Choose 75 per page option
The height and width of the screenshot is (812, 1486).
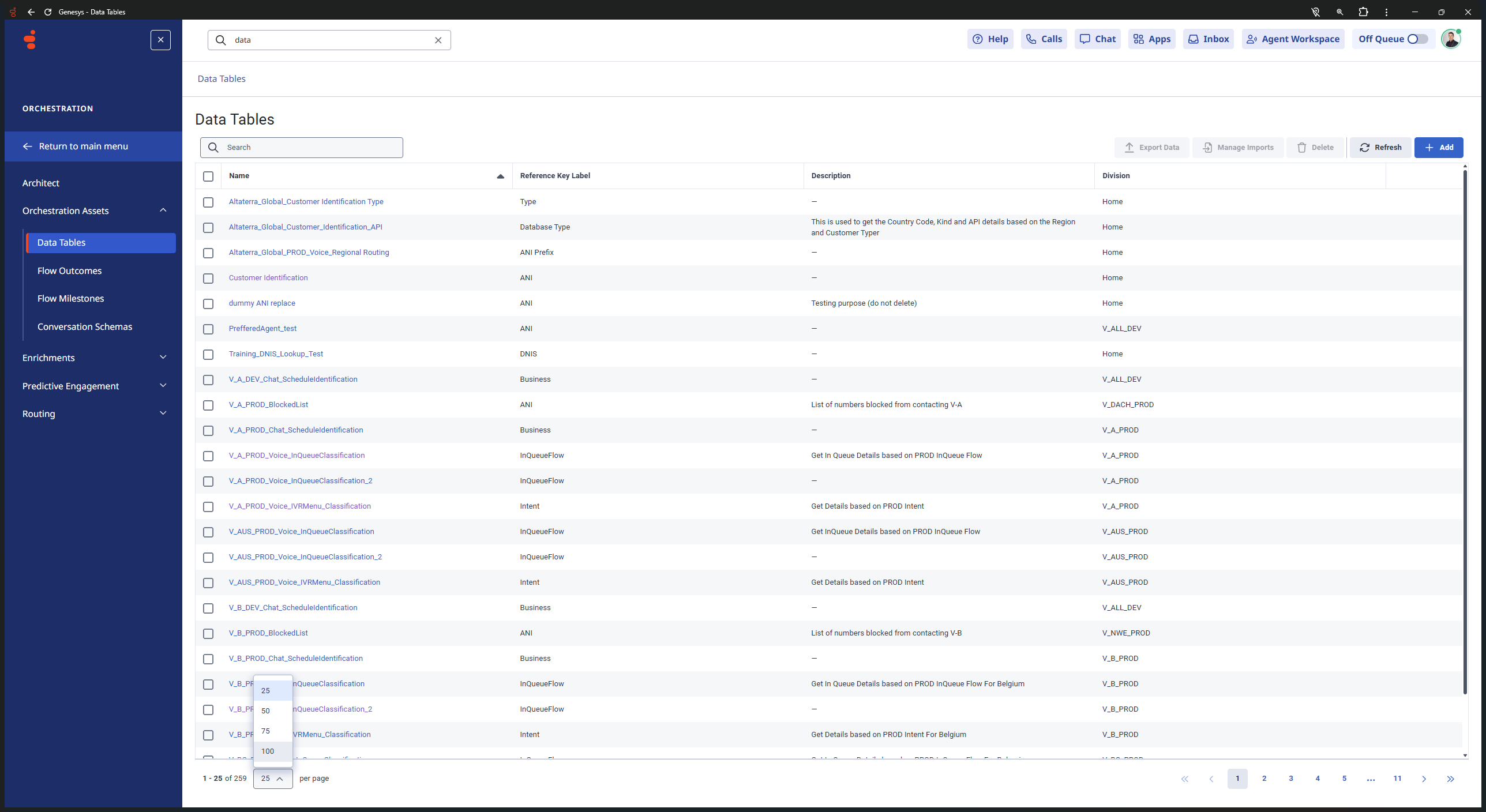click(x=273, y=731)
